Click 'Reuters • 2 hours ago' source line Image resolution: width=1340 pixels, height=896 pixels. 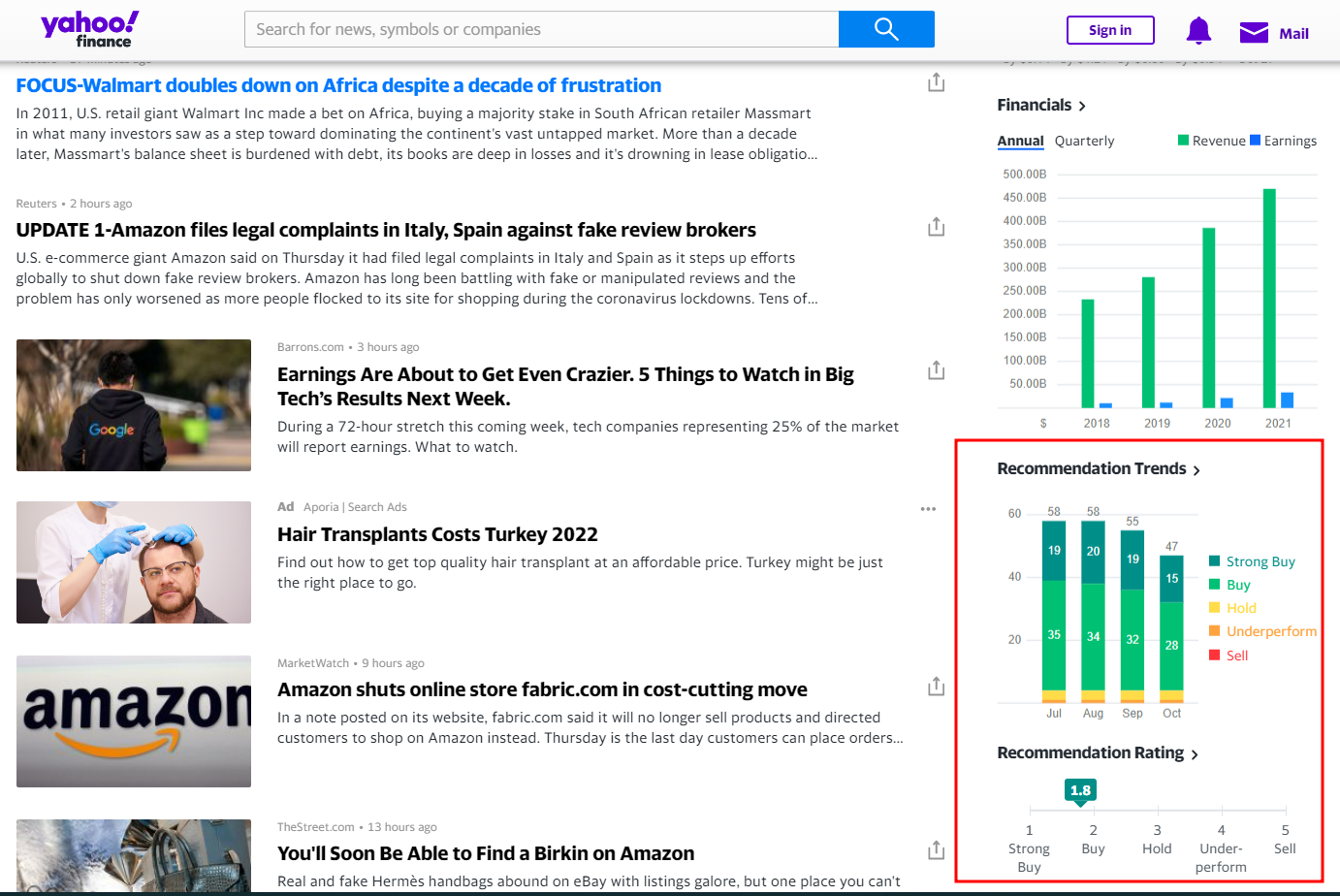click(74, 204)
